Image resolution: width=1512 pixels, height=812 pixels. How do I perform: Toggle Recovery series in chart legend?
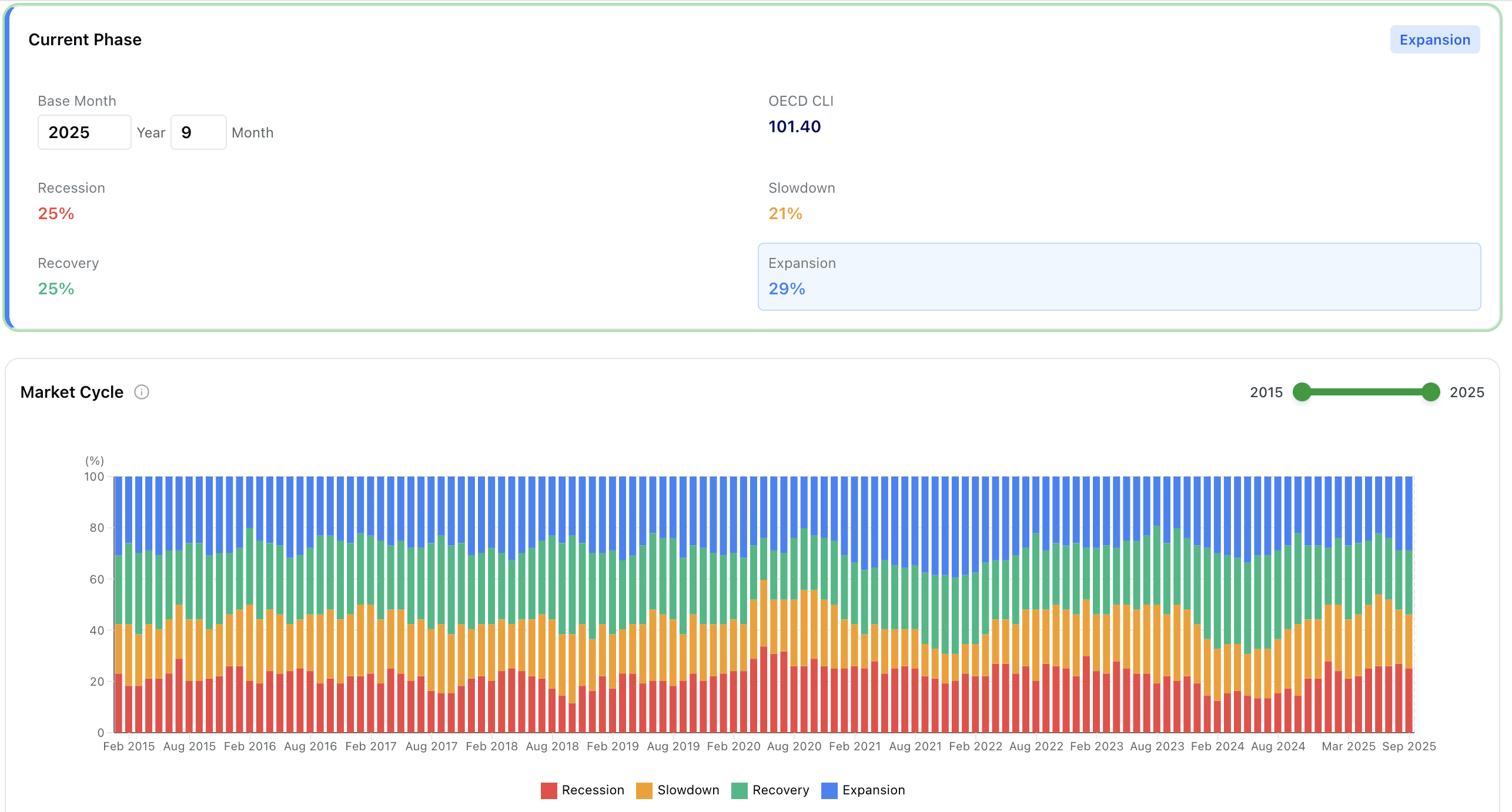click(x=780, y=790)
